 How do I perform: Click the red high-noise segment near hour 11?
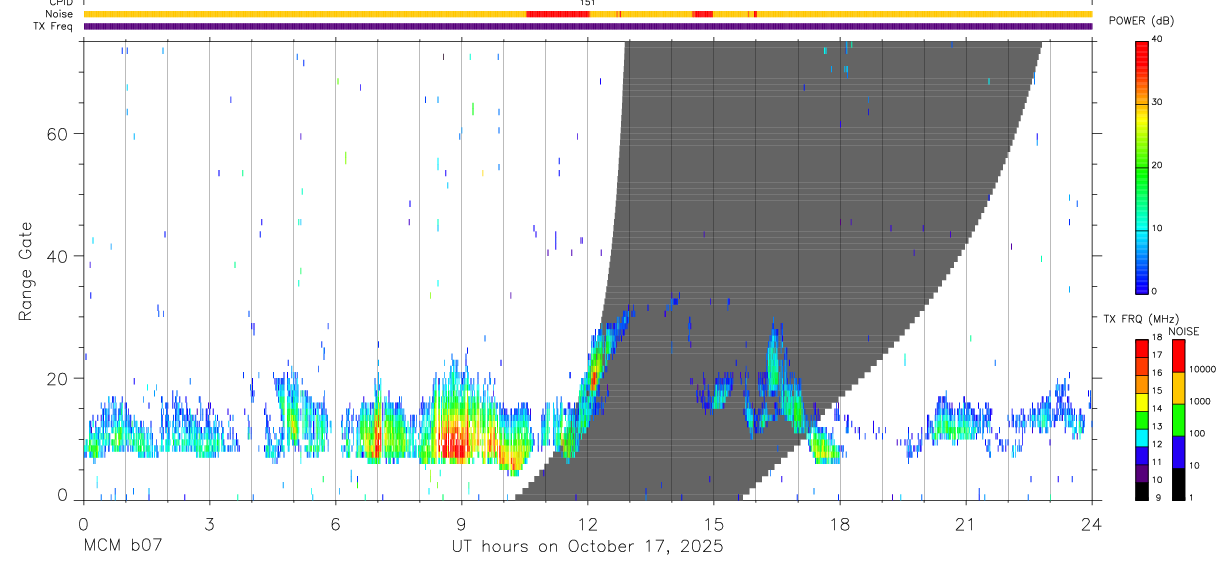coord(557,14)
